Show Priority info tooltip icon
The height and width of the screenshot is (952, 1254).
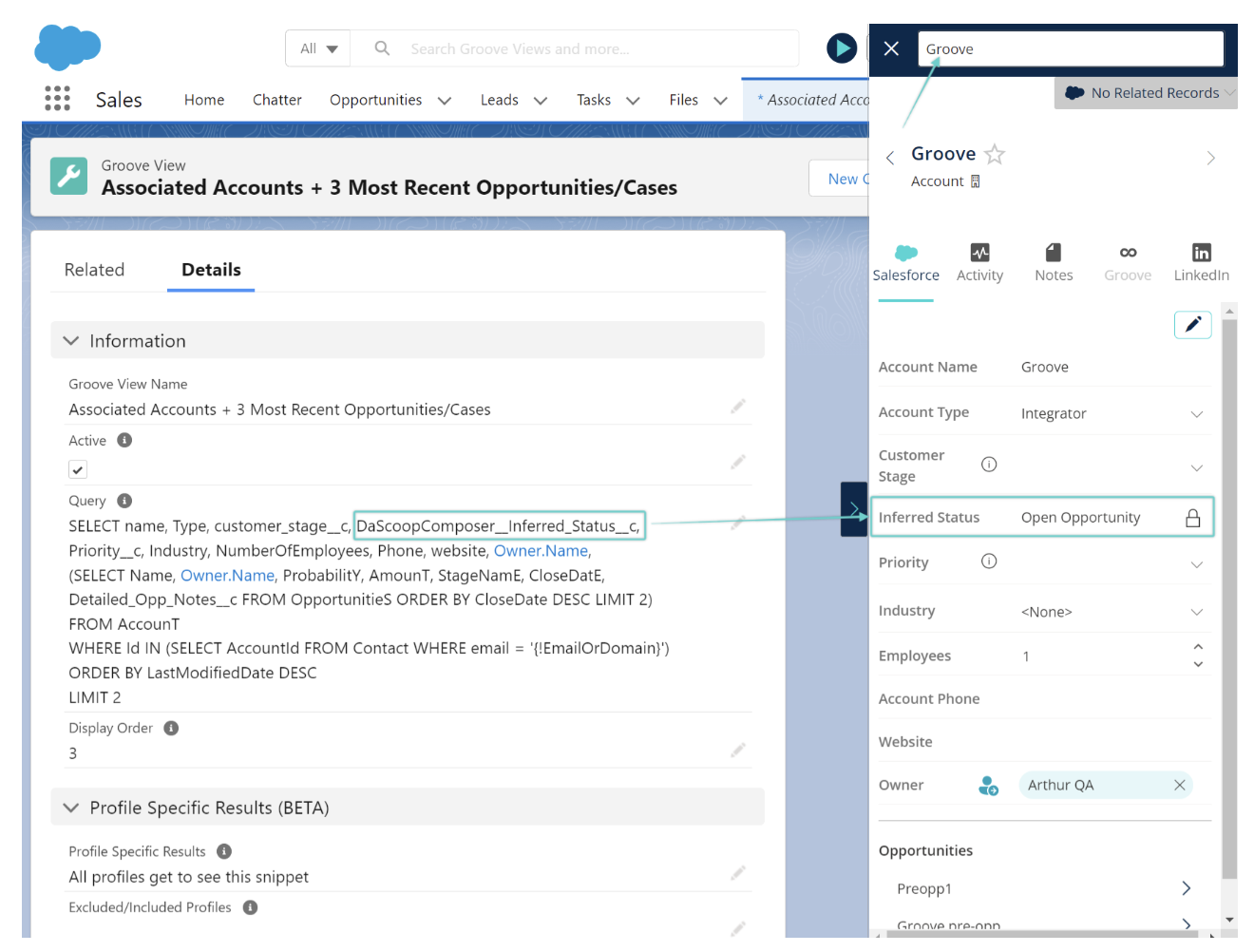989,562
